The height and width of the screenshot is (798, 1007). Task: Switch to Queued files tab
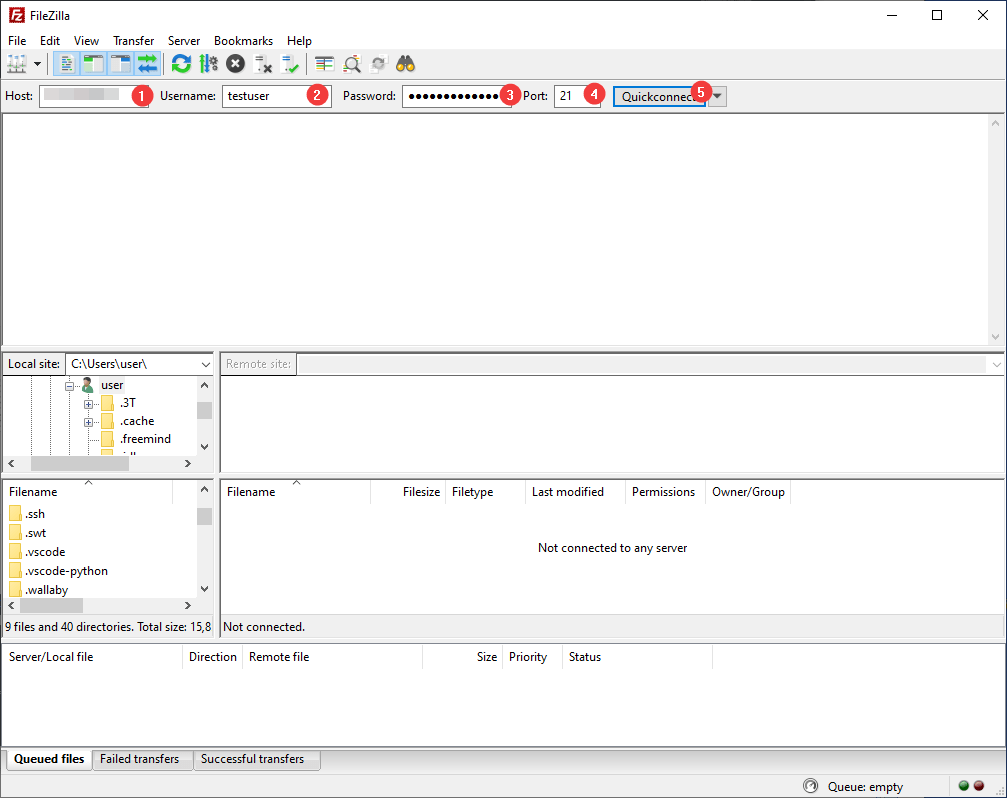pos(49,759)
